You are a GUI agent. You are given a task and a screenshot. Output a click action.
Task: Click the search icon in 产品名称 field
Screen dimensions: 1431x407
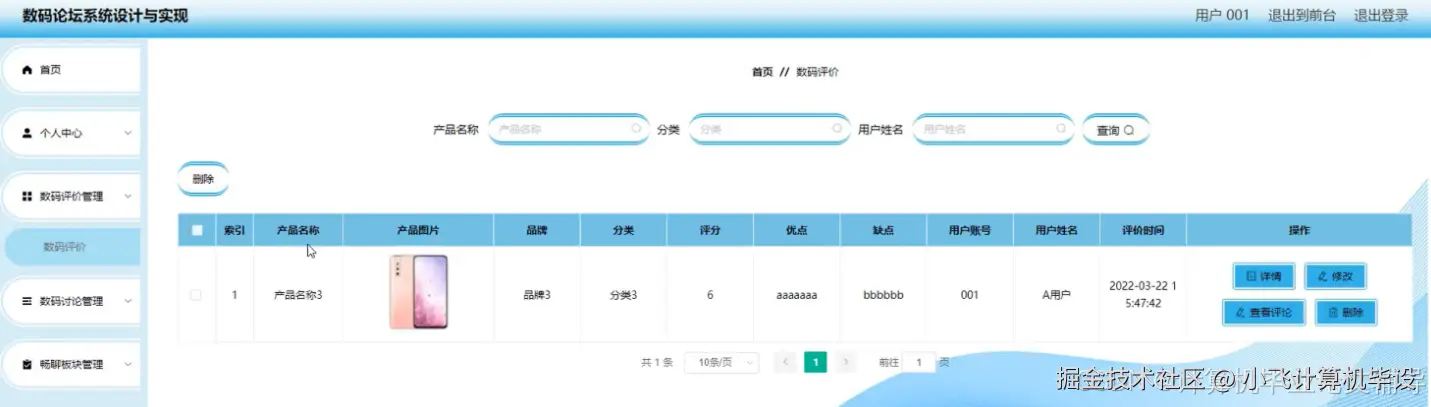[636, 129]
